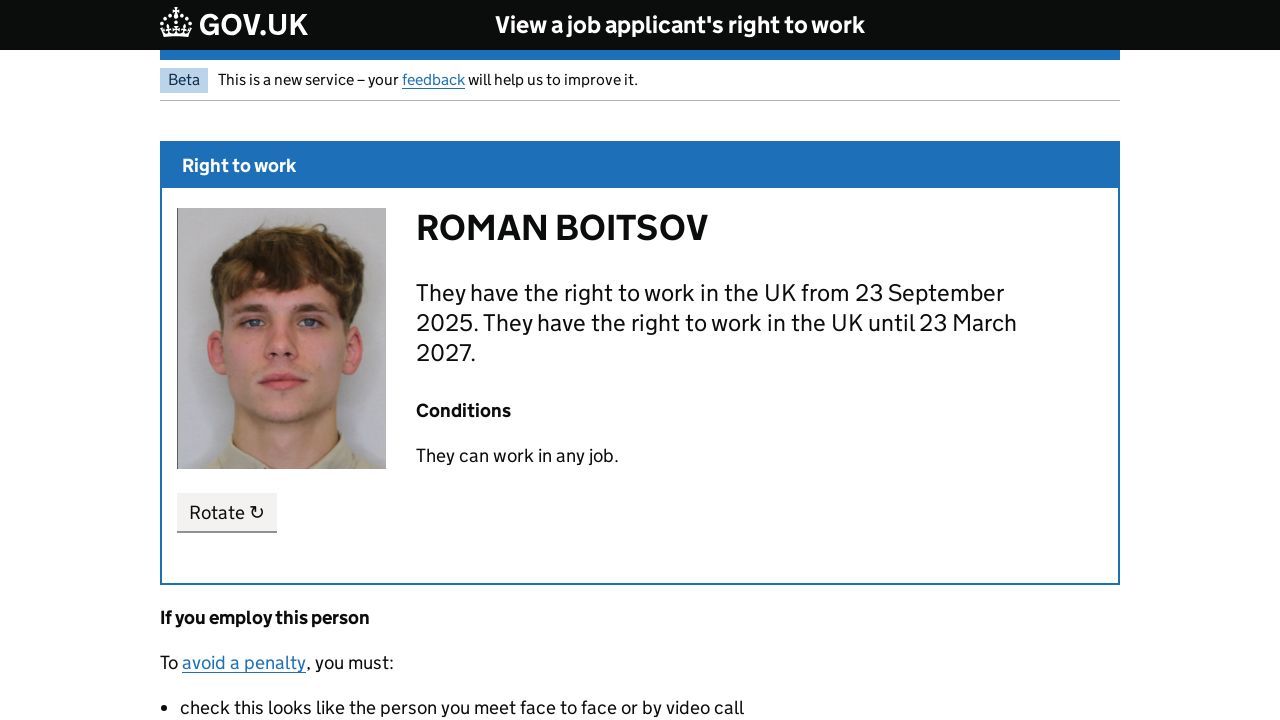Click the rotate arrow symbol in Rotate button
Image resolution: width=1280 pixels, height=720 pixels.
[x=257, y=512]
